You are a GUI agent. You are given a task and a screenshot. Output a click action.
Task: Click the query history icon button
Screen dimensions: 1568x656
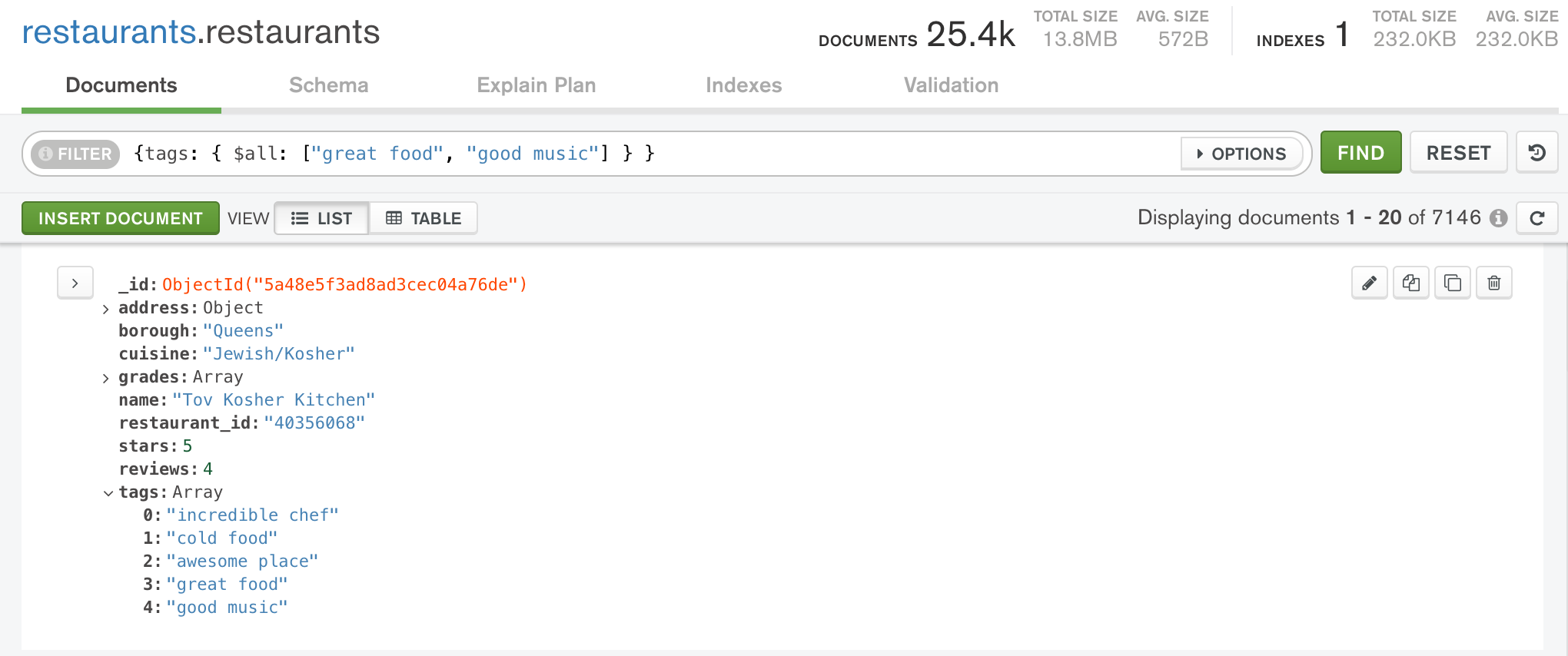point(1536,153)
